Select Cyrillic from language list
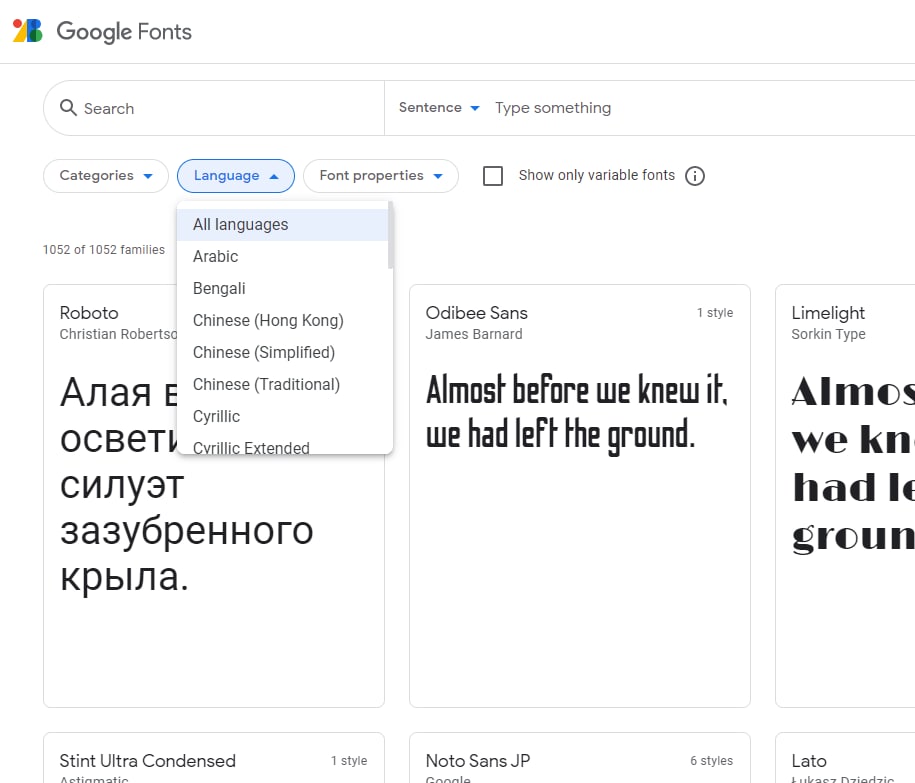Viewport: 915px width, 783px height. [x=282, y=417]
